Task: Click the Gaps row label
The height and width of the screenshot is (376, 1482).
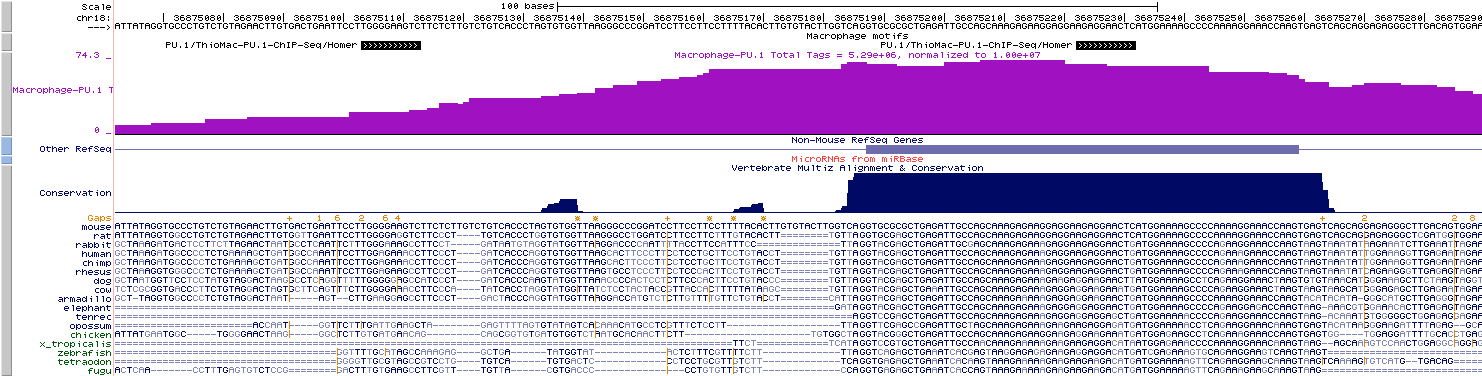Action: tap(99, 217)
